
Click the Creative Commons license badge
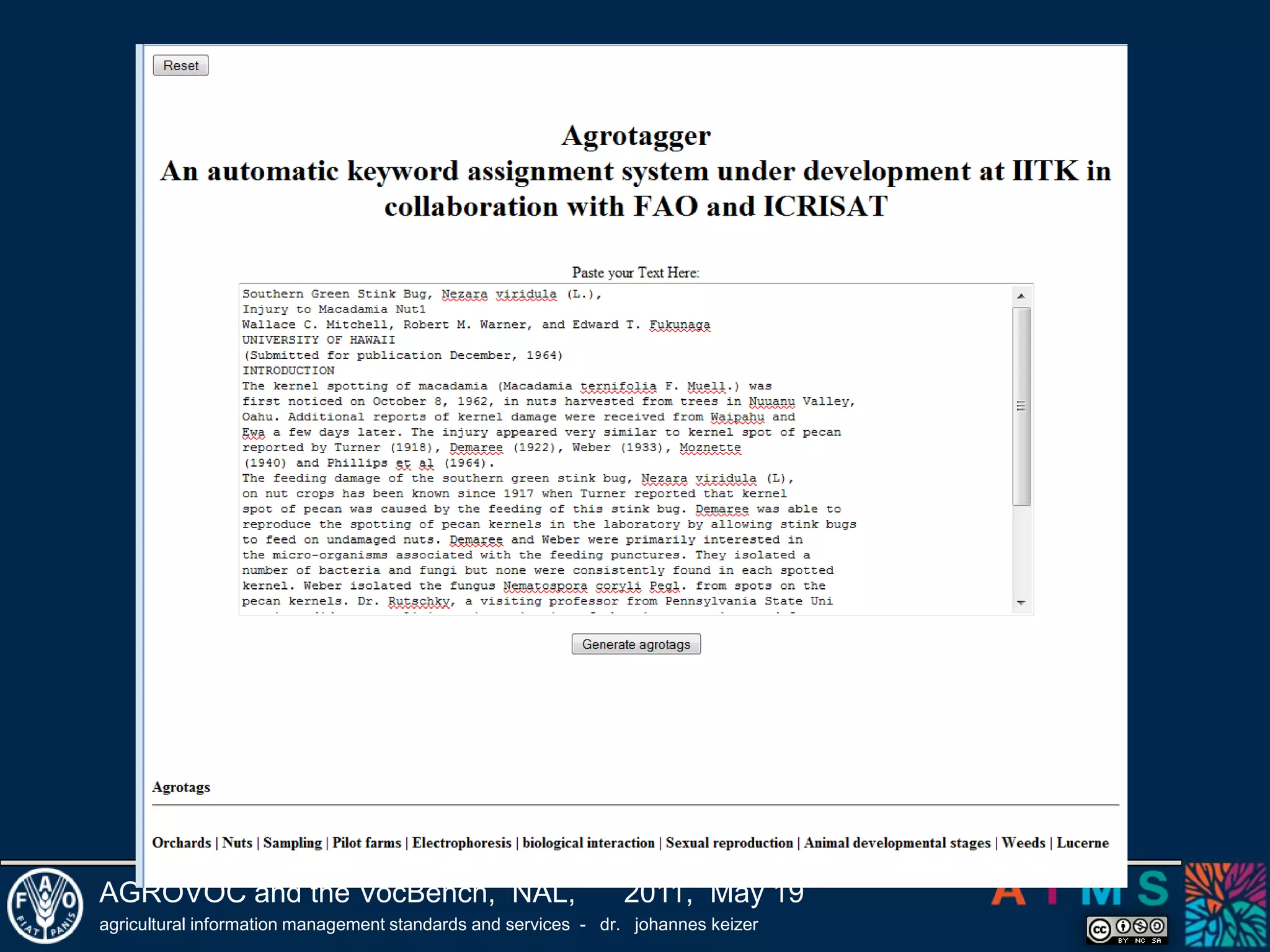1127,930
